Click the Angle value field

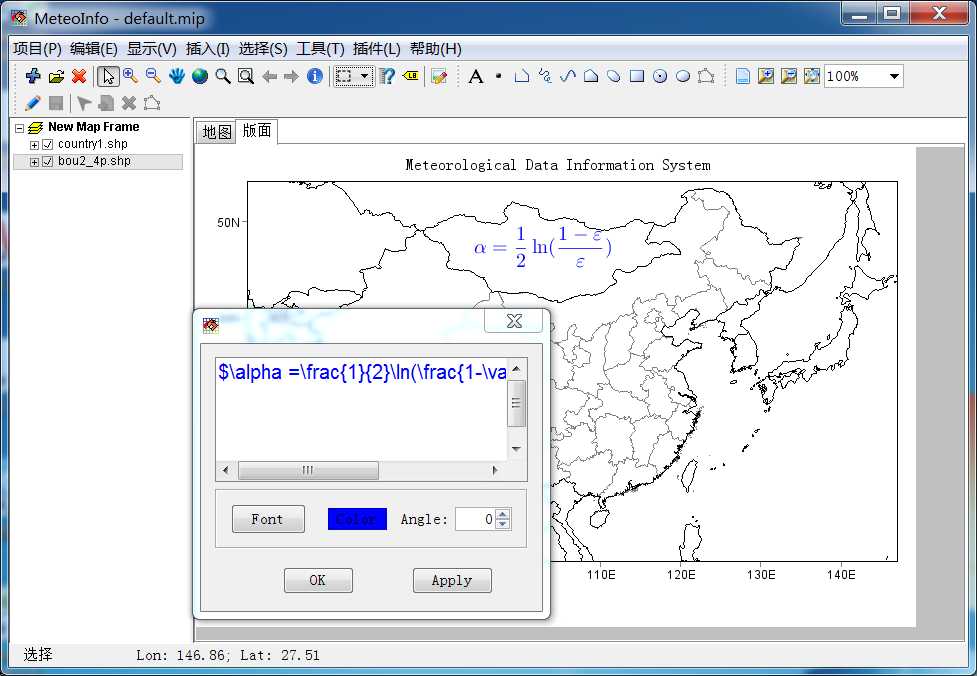tap(476, 519)
